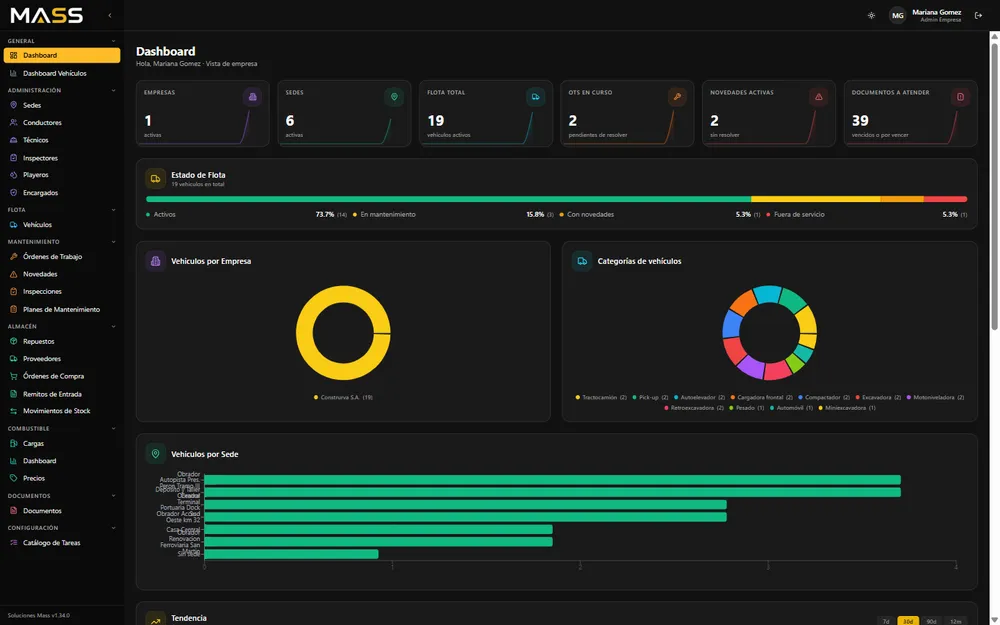Viewport: 1000px width, 625px height.
Task: Click the Vehículos truck icon in sidebar
Action: tap(13, 224)
